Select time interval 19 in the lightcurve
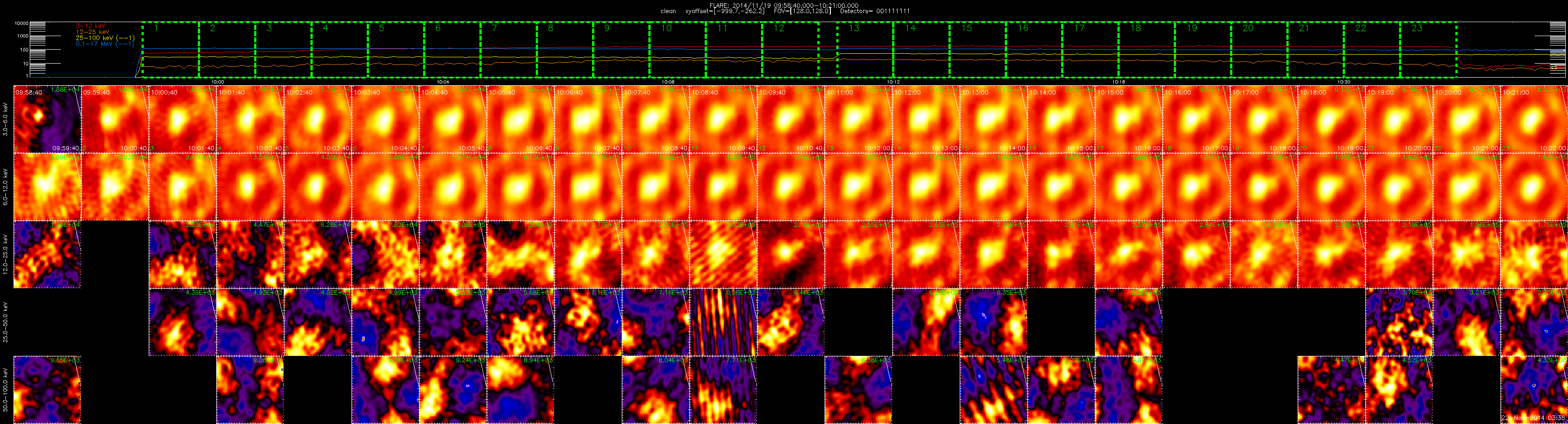 [x=1203, y=50]
